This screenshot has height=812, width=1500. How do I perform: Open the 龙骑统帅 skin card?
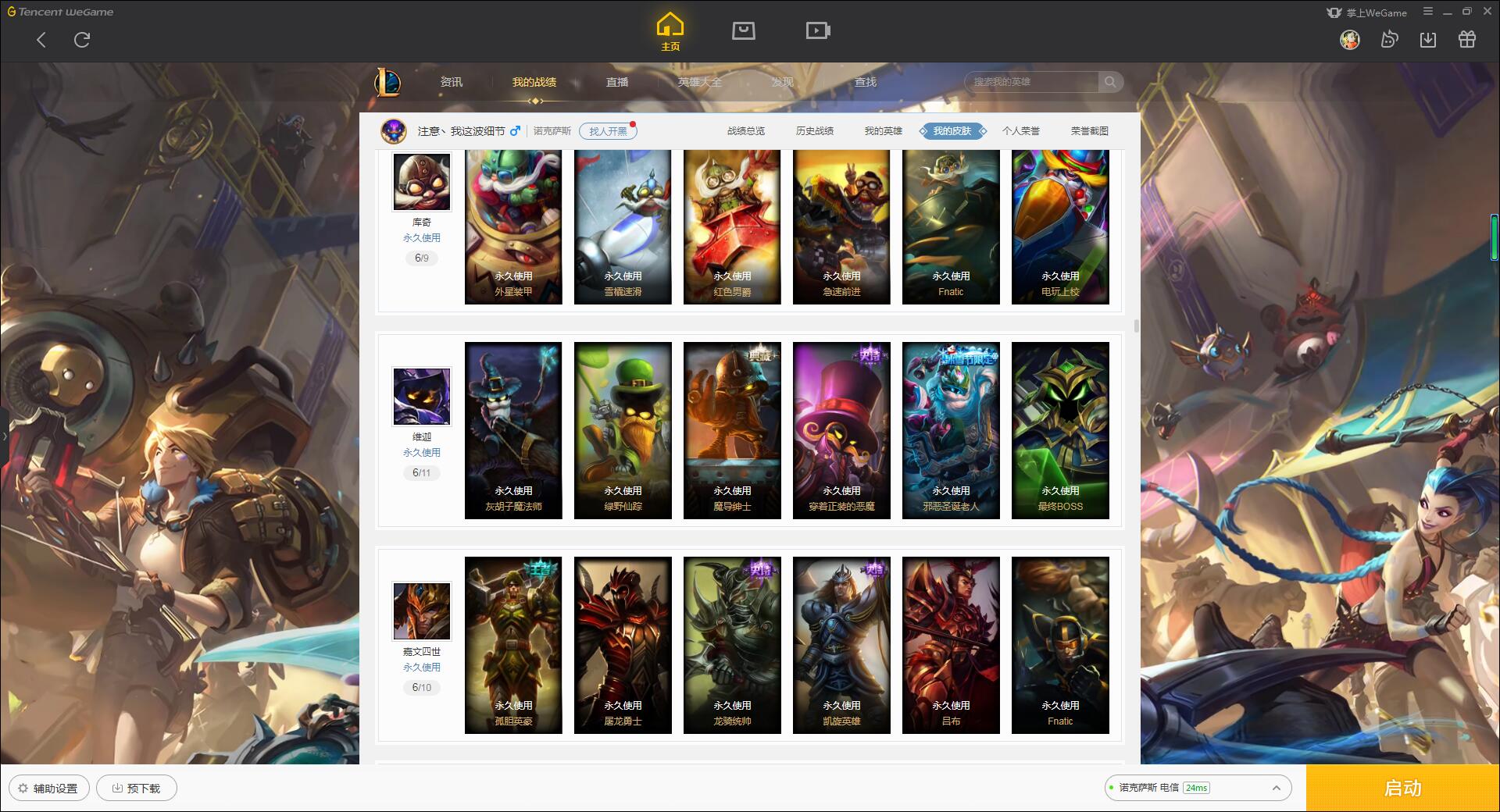[x=732, y=645]
